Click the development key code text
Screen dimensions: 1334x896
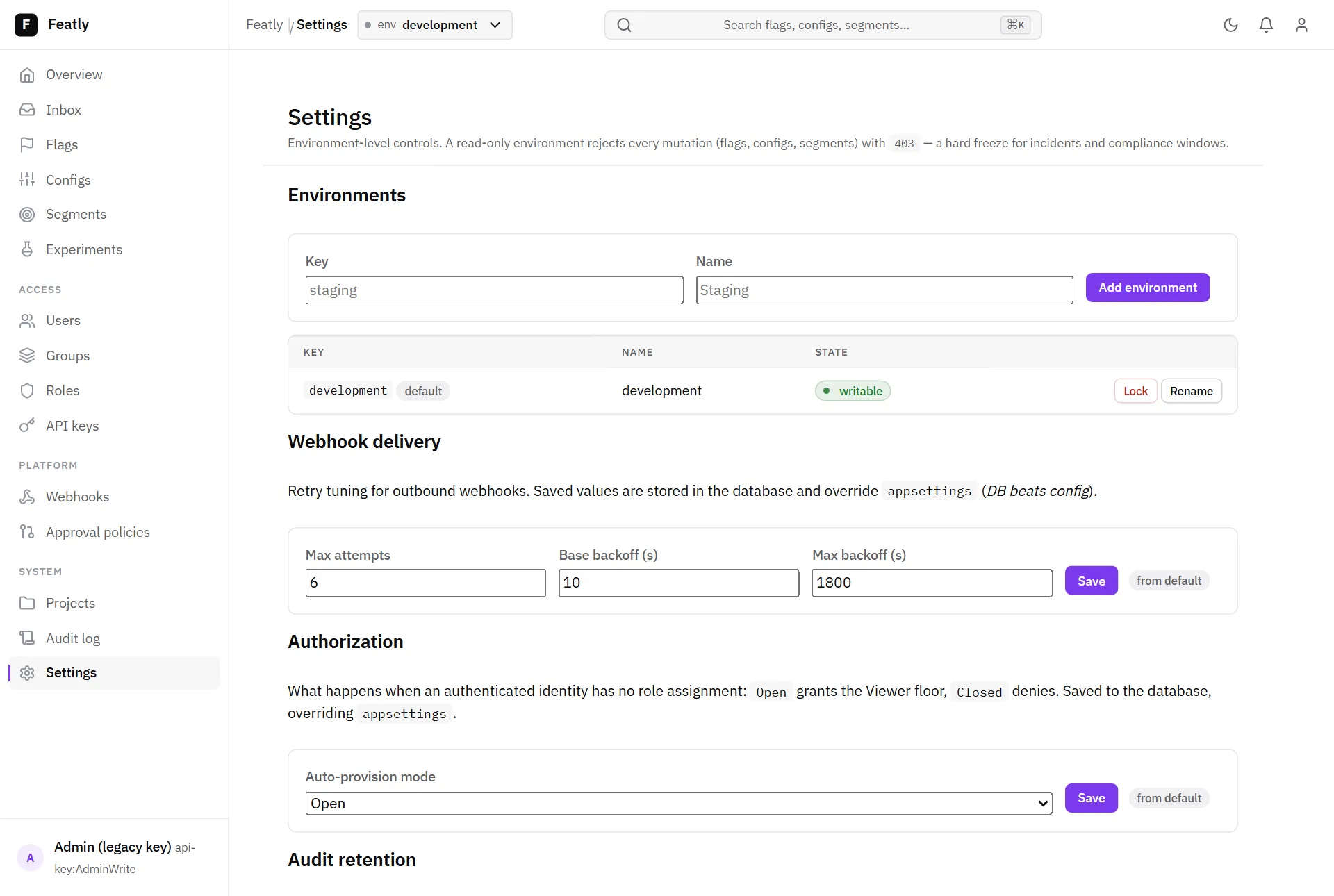tap(347, 390)
